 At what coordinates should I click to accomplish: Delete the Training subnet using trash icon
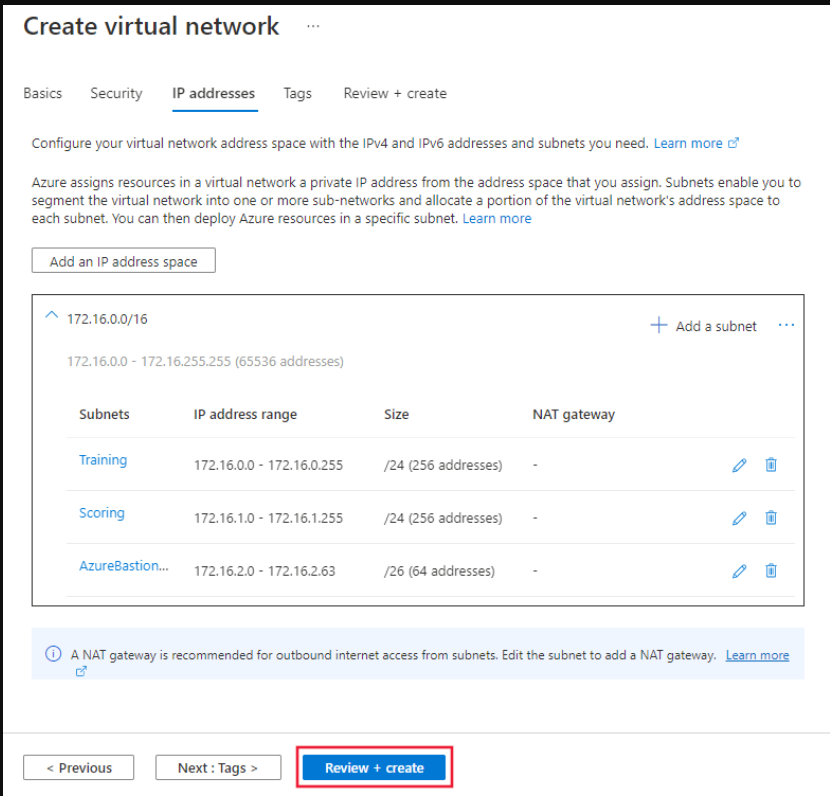[x=771, y=465]
